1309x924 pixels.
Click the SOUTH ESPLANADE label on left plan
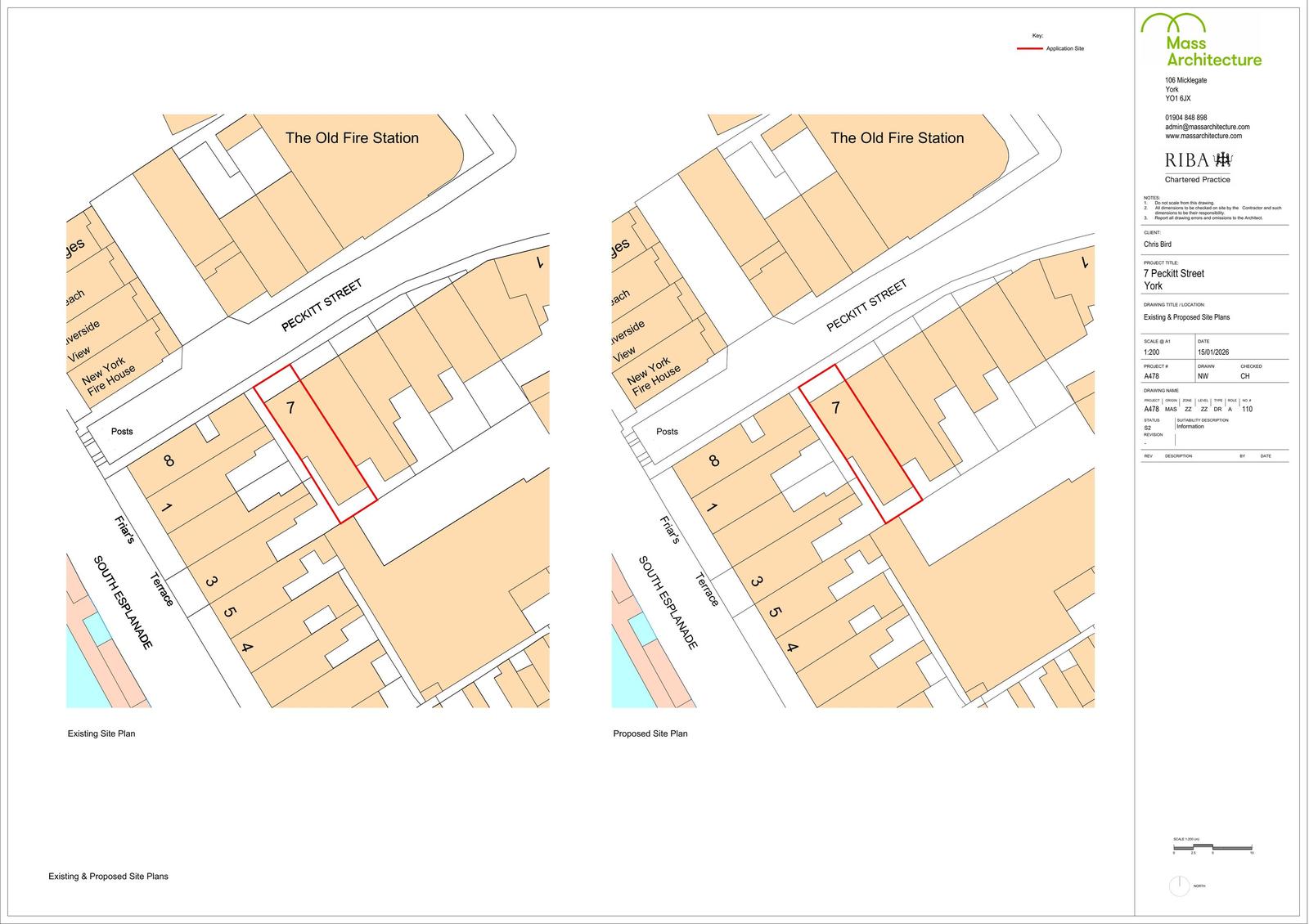123,603
